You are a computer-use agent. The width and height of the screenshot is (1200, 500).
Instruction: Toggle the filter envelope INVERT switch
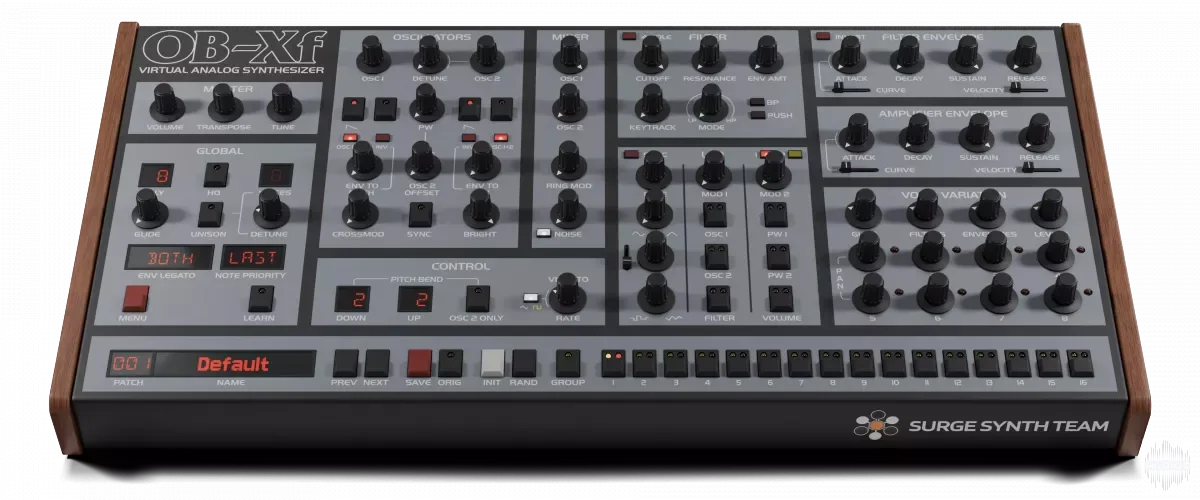(x=824, y=37)
